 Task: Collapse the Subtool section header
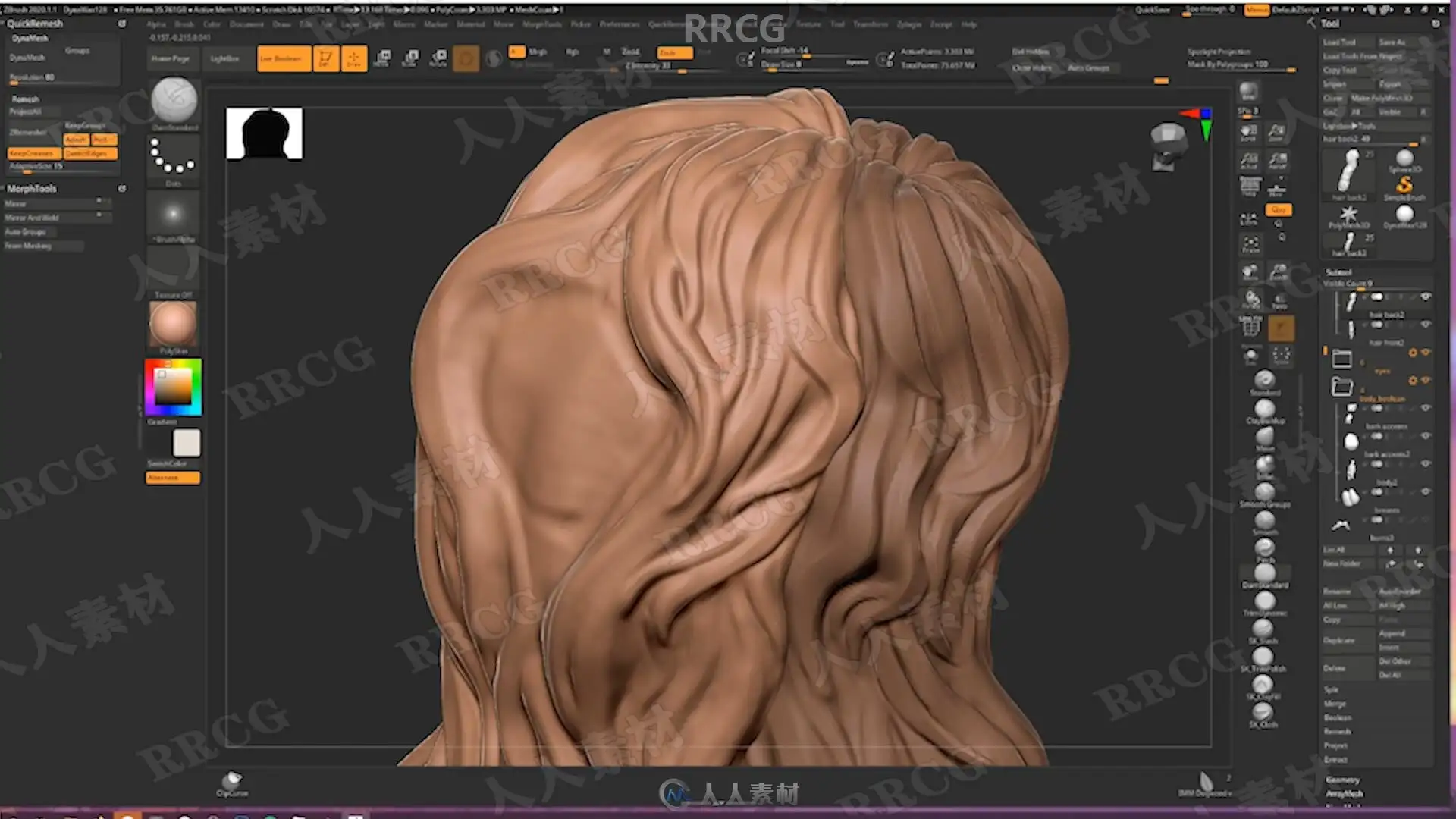click(1338, 272)
